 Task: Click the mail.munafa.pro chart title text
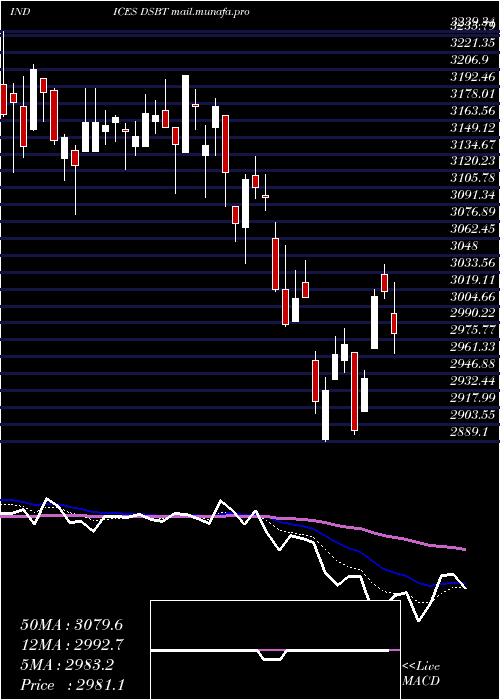point(209,12)
